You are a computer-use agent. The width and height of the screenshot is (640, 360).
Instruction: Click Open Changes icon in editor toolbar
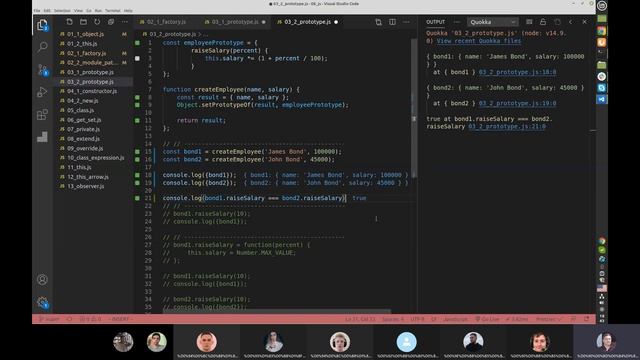[x=378, y=22]
